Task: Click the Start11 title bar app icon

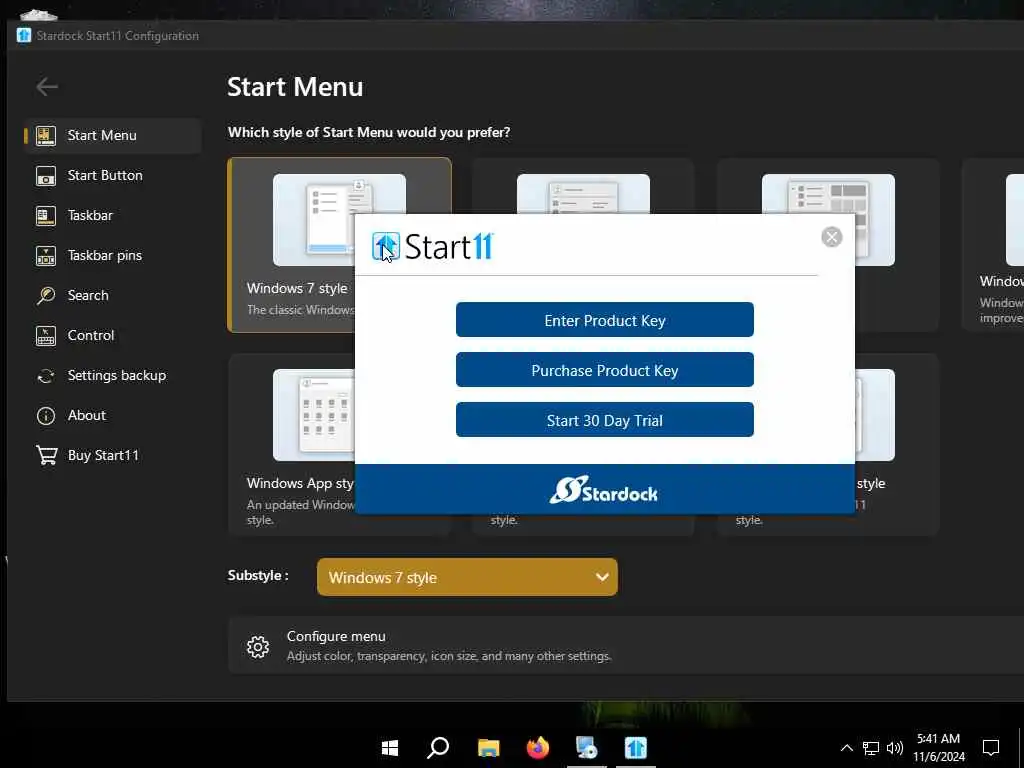Action: coord(24,35)
